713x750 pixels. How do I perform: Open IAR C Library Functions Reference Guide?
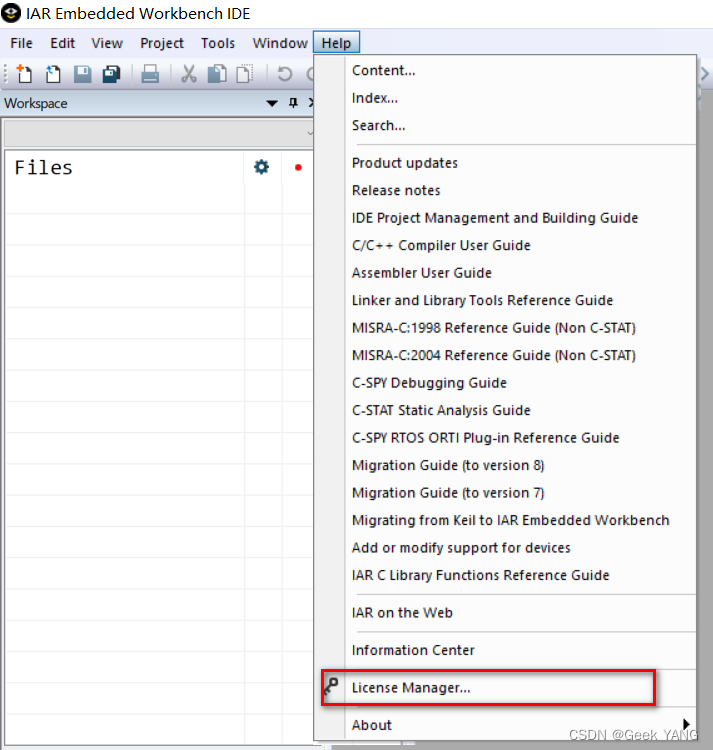click(x=505, y=575)
